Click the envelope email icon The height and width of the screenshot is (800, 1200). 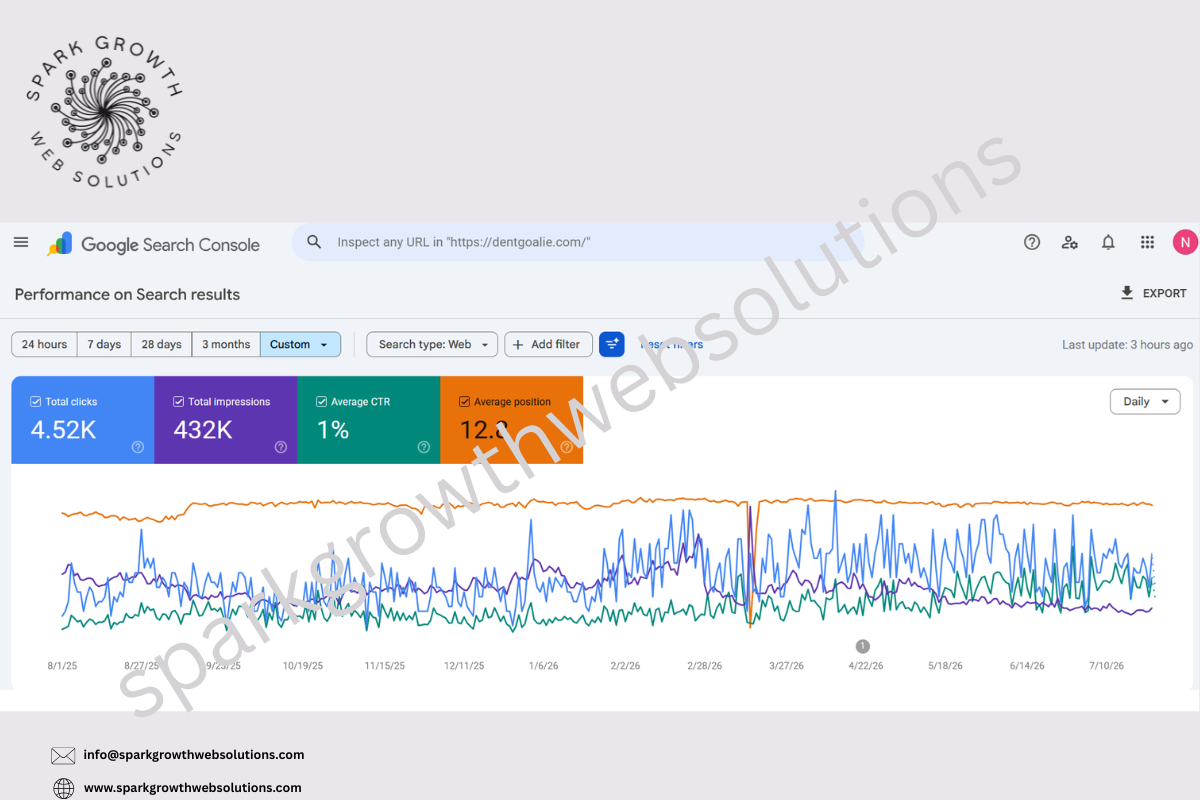pos(63,755)
